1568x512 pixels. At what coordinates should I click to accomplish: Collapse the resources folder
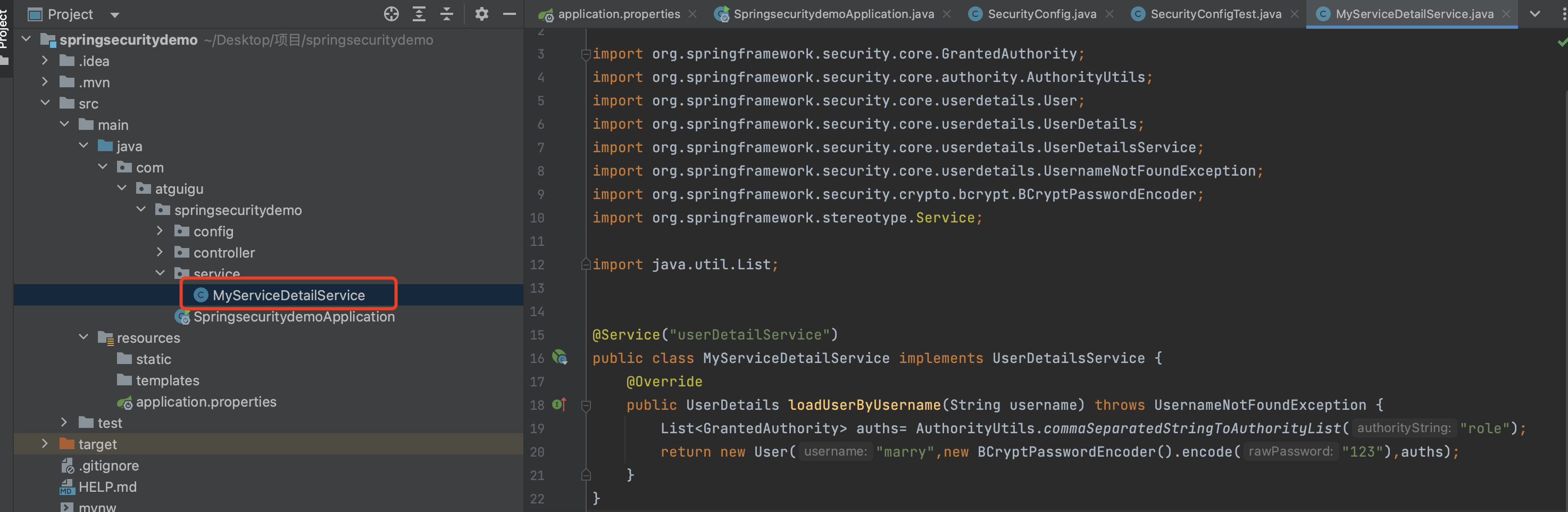tap(84, 337)
